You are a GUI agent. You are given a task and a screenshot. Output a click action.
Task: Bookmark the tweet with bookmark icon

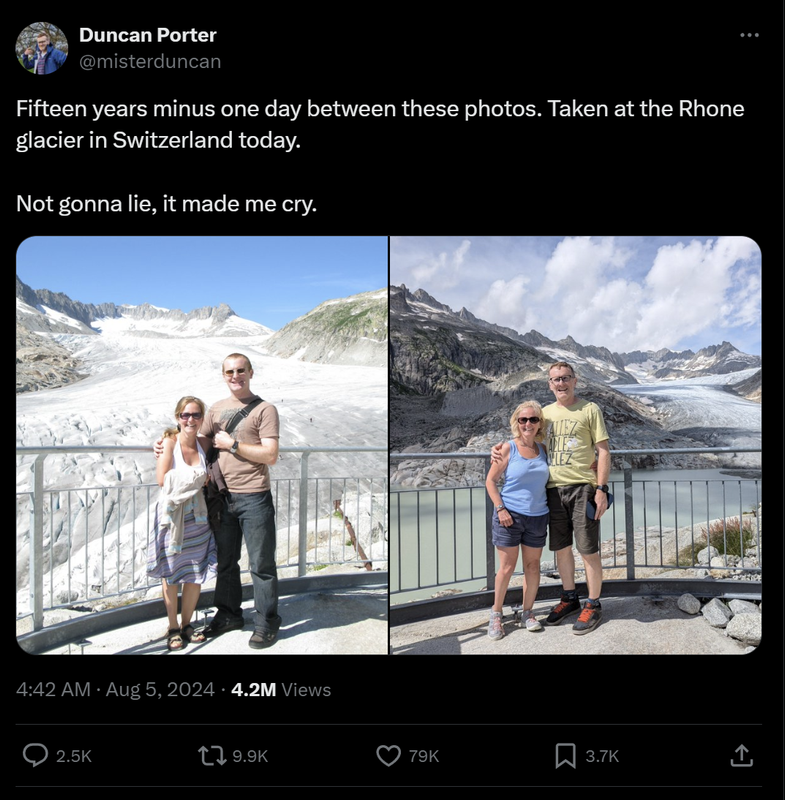click(x=565, y=756)
